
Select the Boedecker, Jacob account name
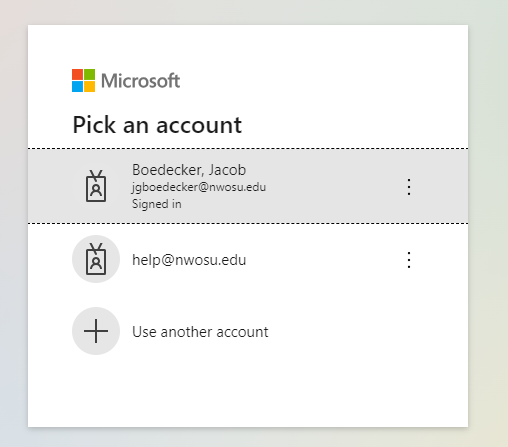(189, 170)
